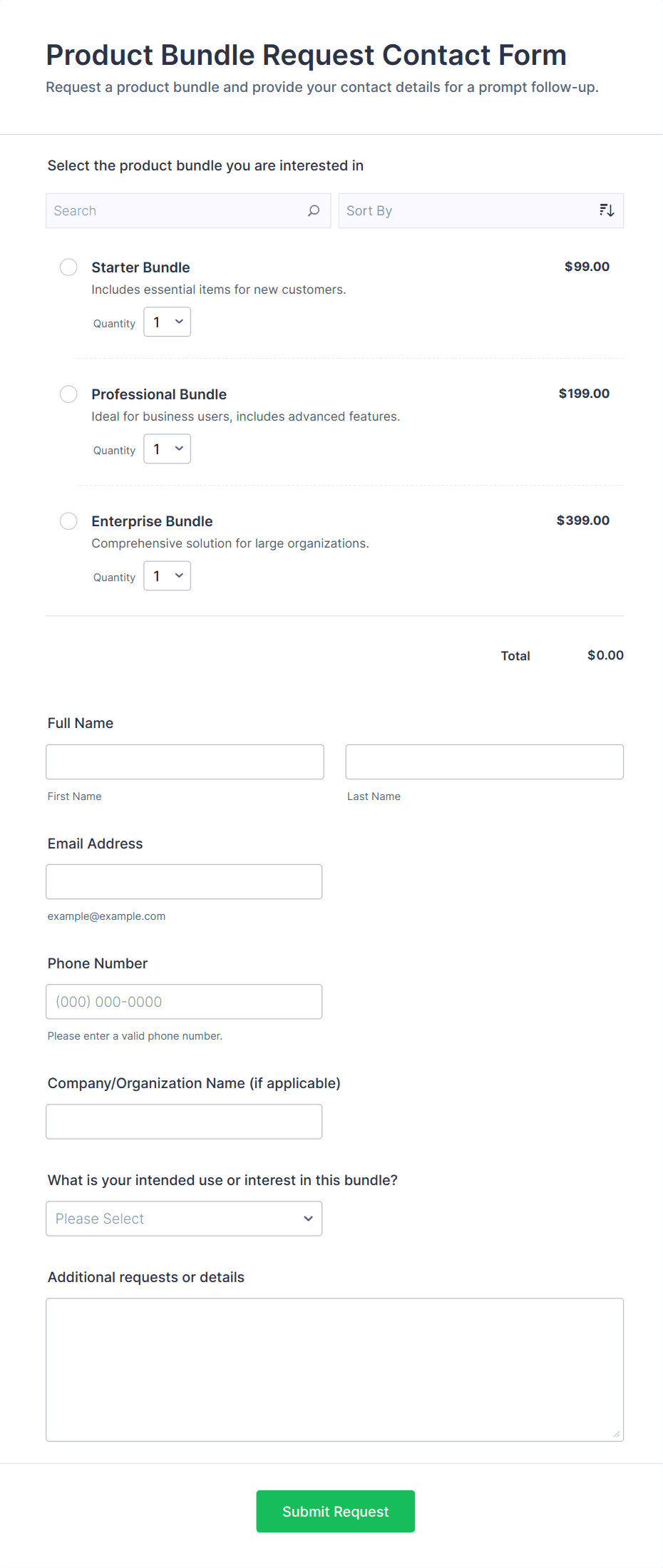This screenshot has height=1568, width=663.
Task: Click the Last Name input box
Action: 484,762
